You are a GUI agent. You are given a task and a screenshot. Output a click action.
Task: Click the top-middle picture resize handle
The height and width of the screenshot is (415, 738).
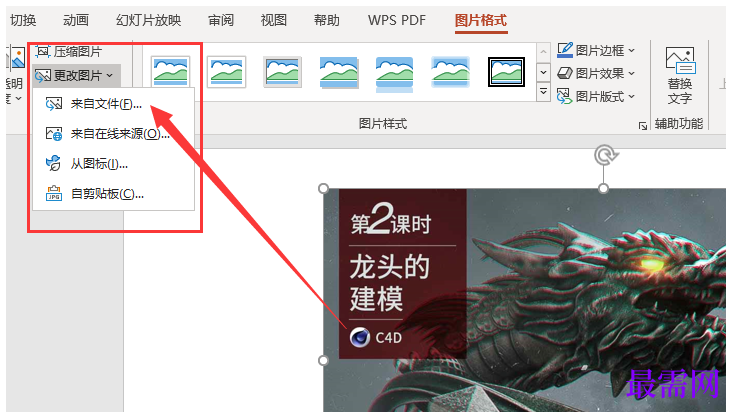pyautogui.click(x=603, y=189)
